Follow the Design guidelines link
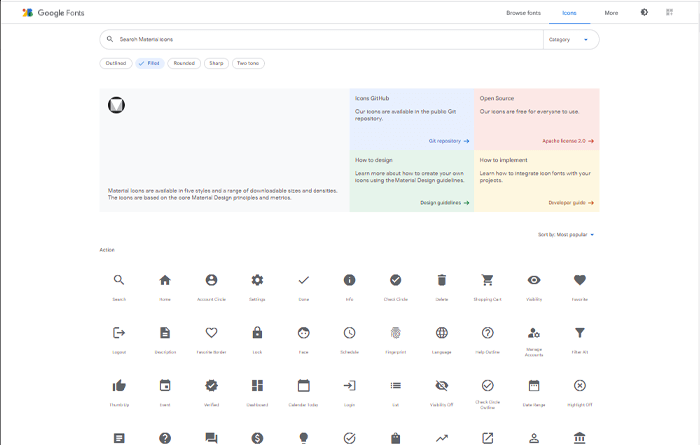The image size is (700, 445). click(x=445, y=203)
